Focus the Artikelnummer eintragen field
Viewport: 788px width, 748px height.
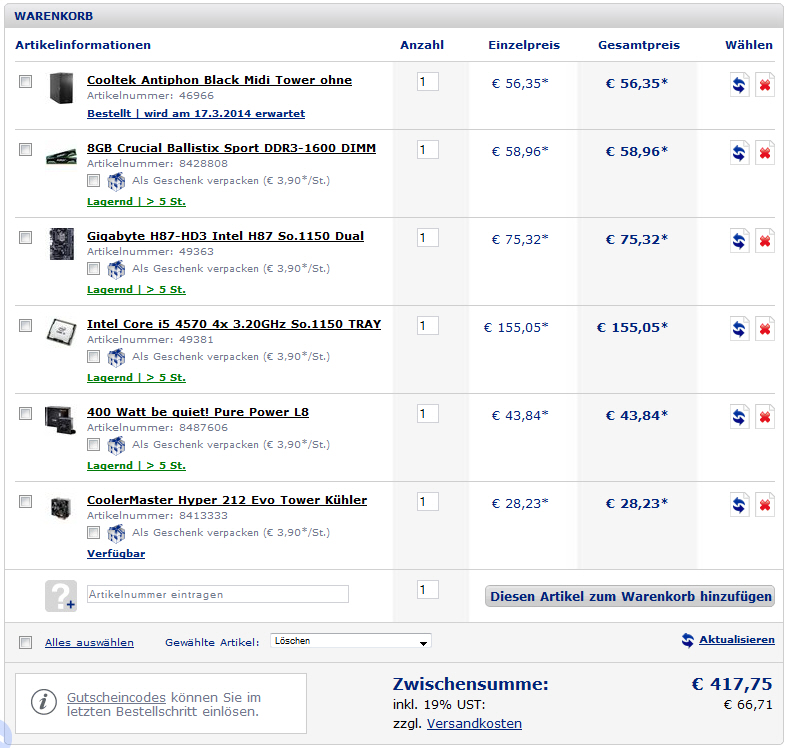[218, 594]
